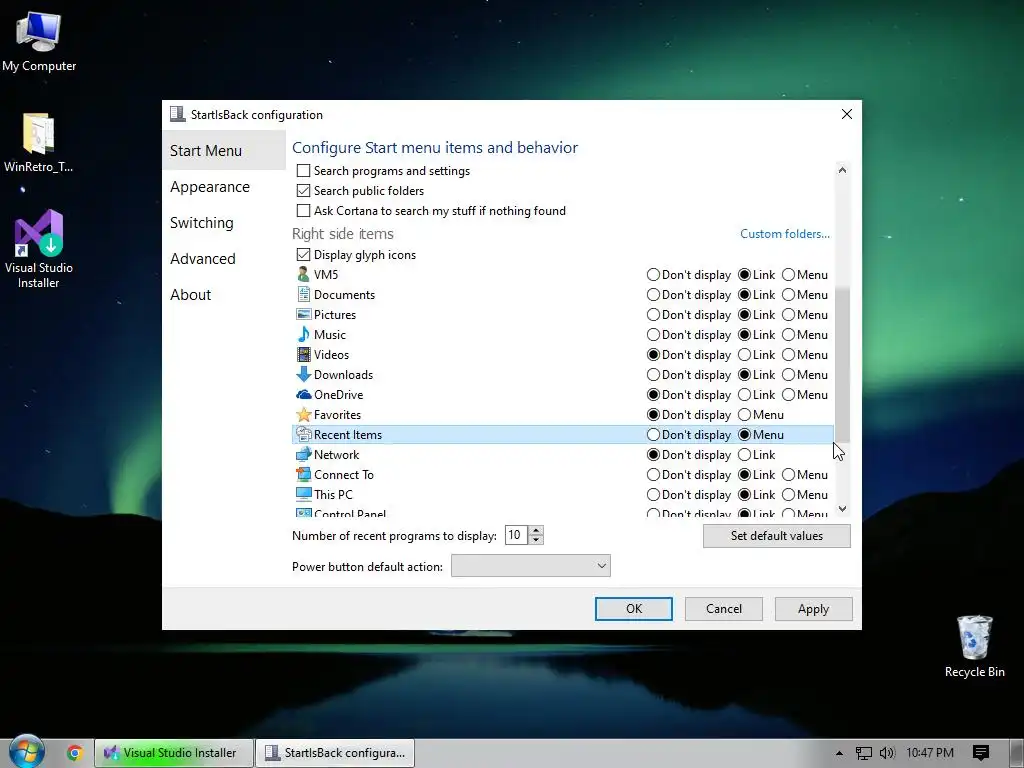Launch Chrome from the taskbar
Image resolution: width=1024 pixels, height=768 pixels.
[x=74, y=753]
